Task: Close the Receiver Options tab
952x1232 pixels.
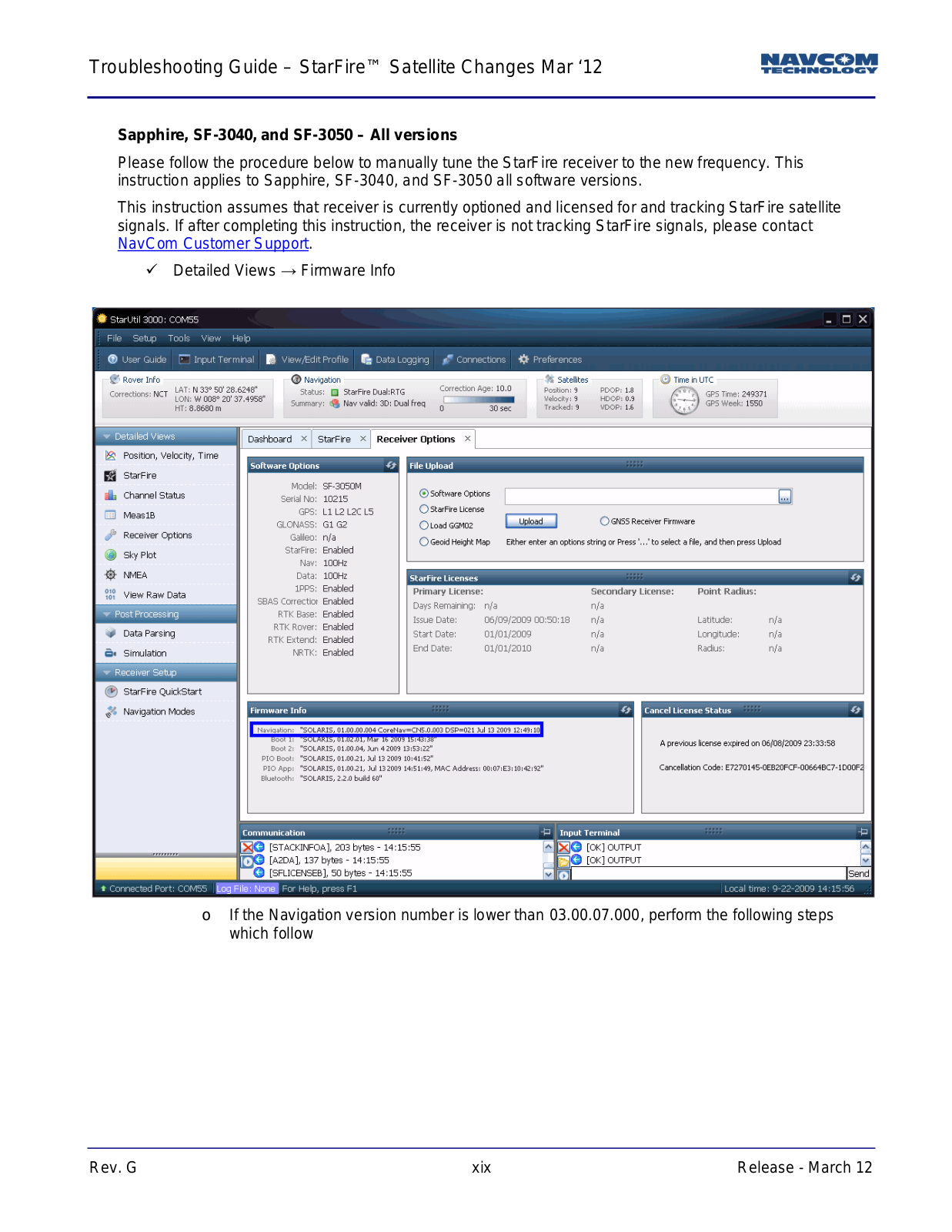Action: point(467,439)
